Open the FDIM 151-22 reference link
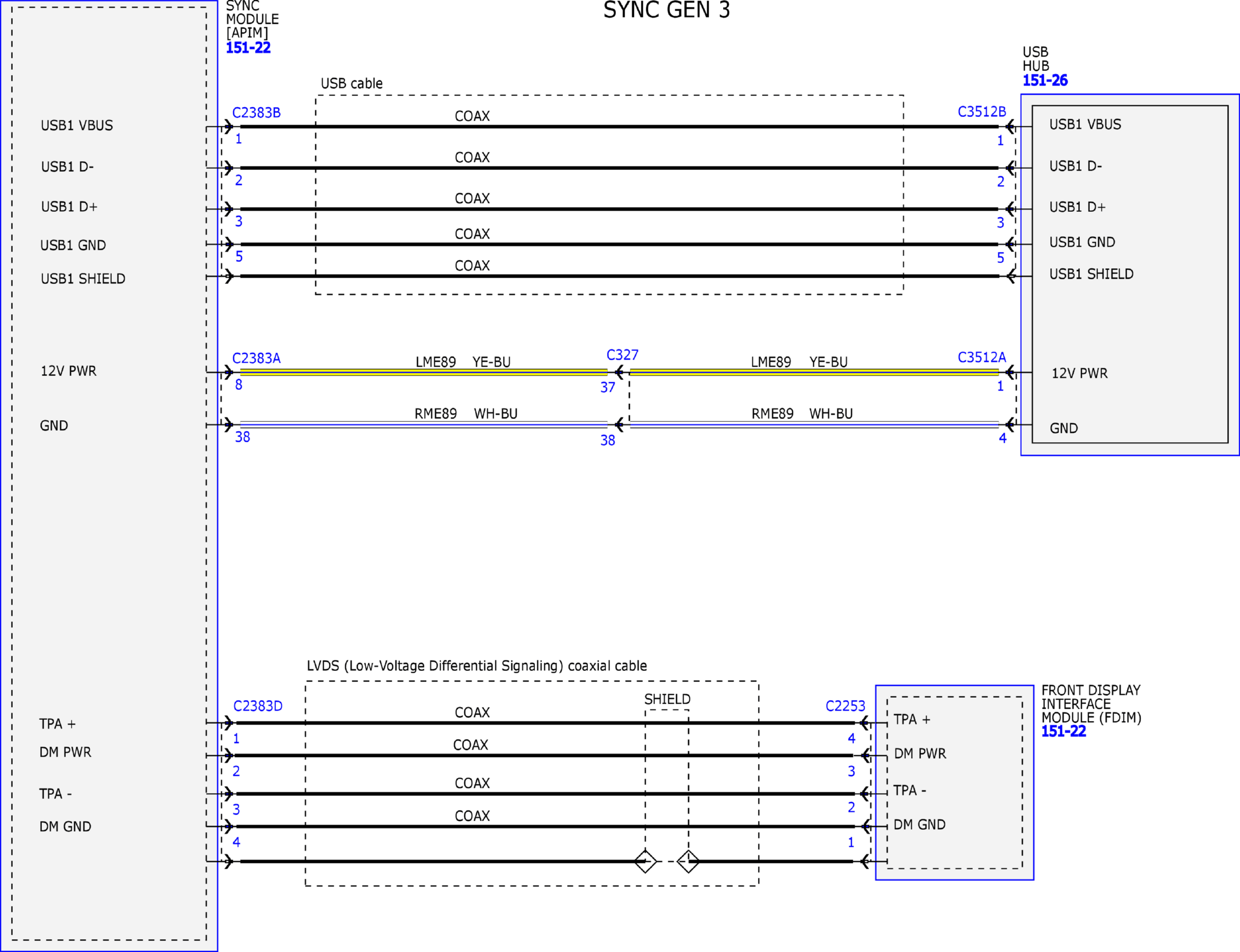1240x952 pixels. click(x=1064, y=731)
